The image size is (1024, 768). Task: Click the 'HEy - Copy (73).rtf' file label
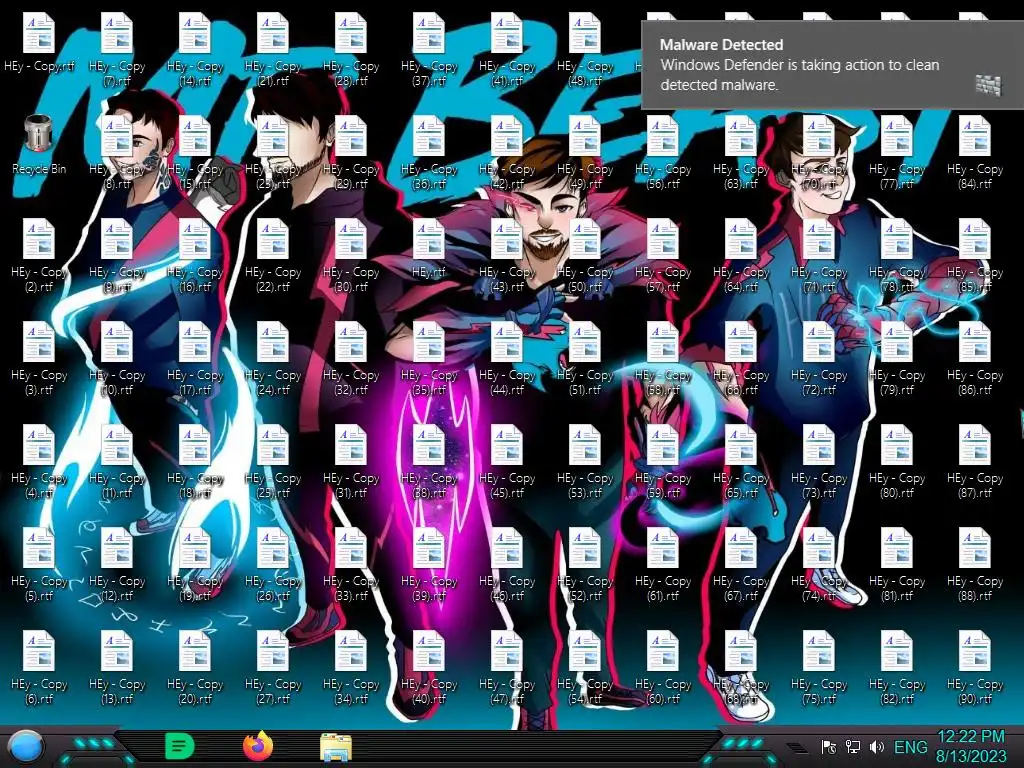[818, 485]
